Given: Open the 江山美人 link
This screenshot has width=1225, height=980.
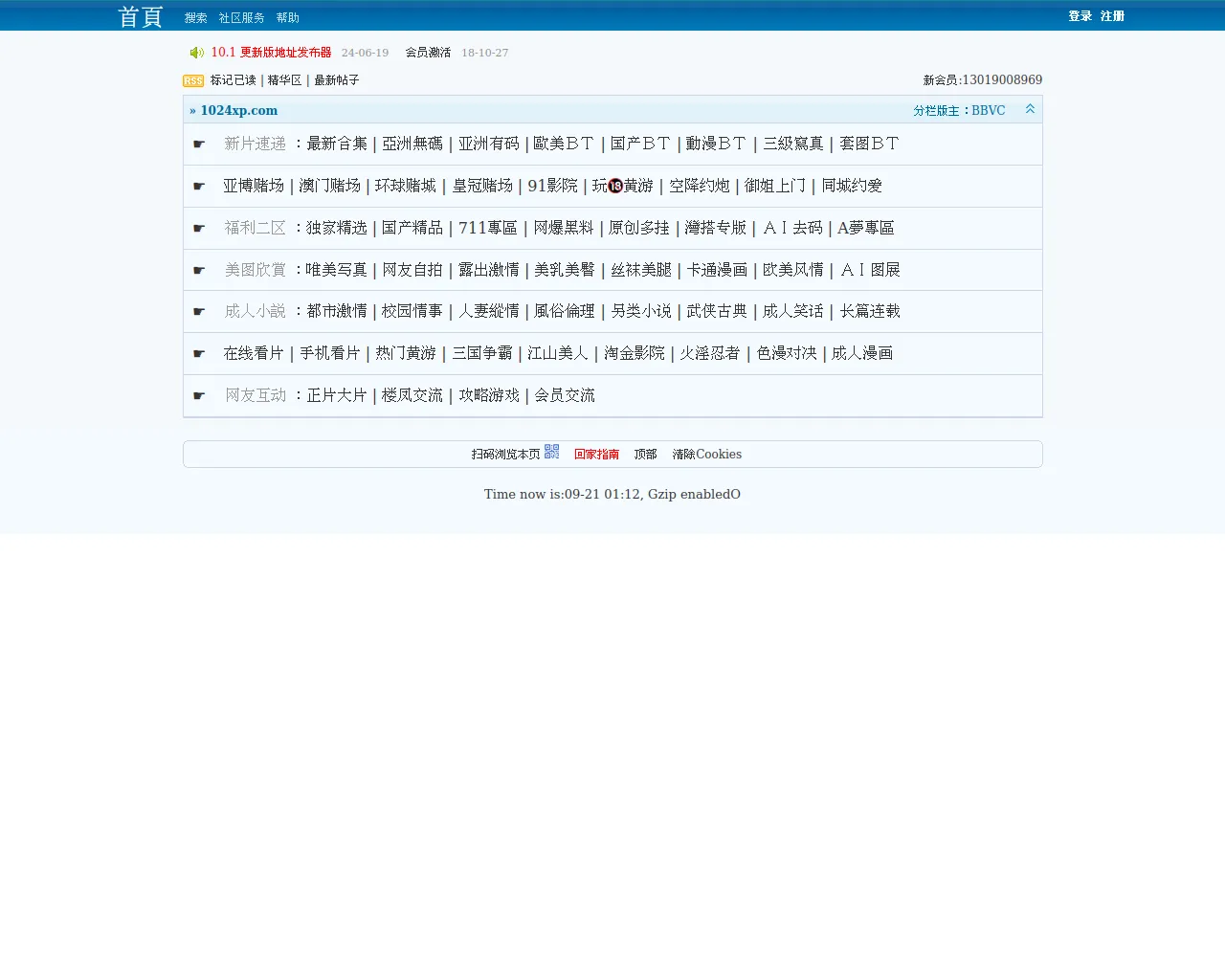Looking at the screenshot, I should (558, 353).
